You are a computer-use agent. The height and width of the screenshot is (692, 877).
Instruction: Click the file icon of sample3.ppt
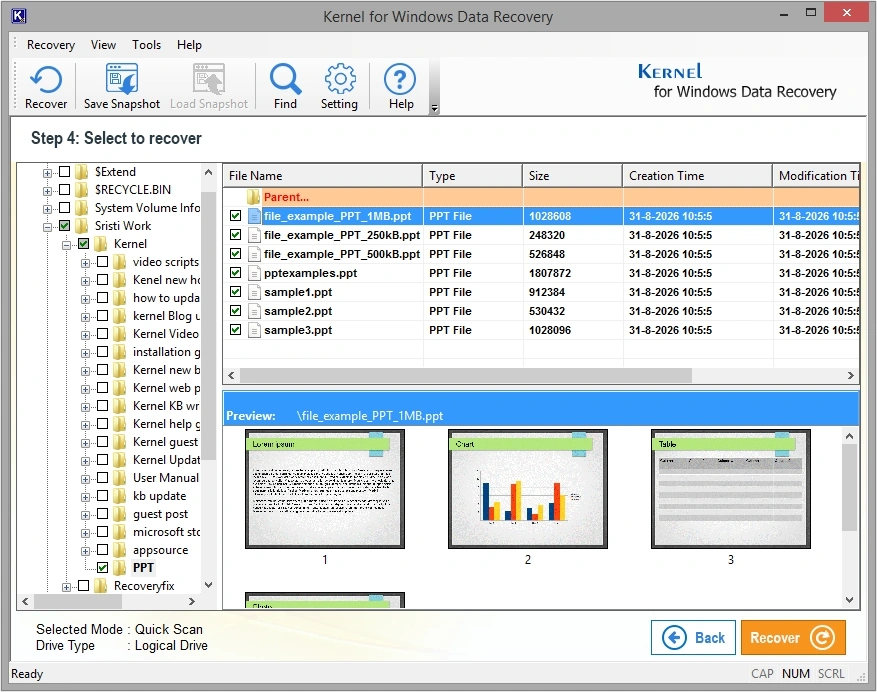pyautogui.click(x=254, y=330)
